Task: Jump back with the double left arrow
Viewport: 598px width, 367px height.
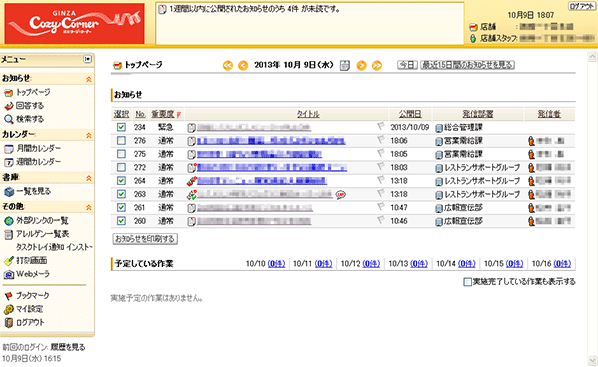Action: pyautogui.click(x=228, y=66)
